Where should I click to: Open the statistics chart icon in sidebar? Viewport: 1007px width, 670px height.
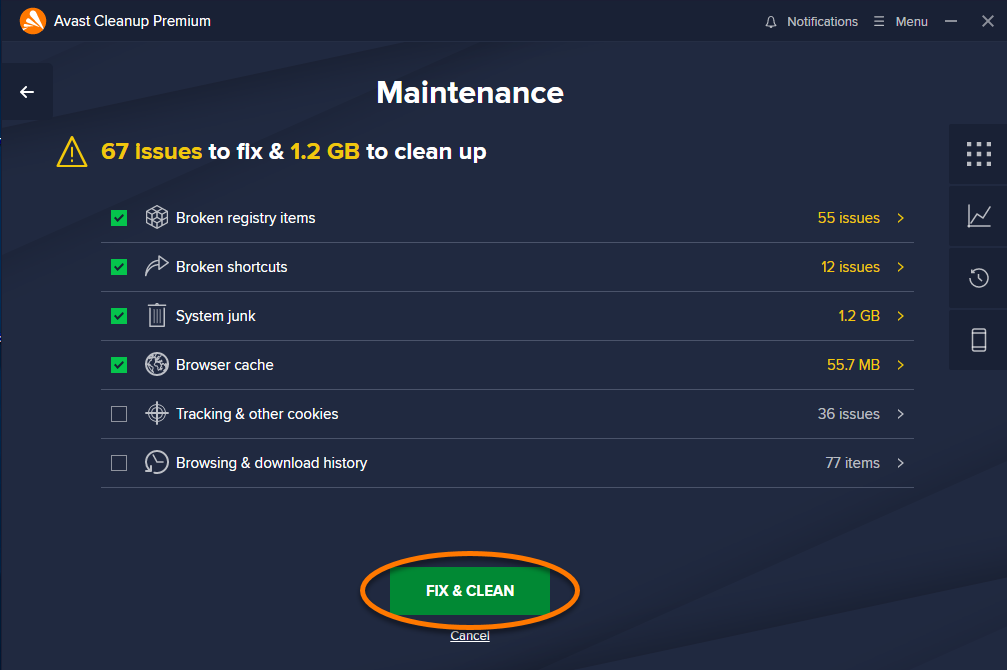pos(979,216)
